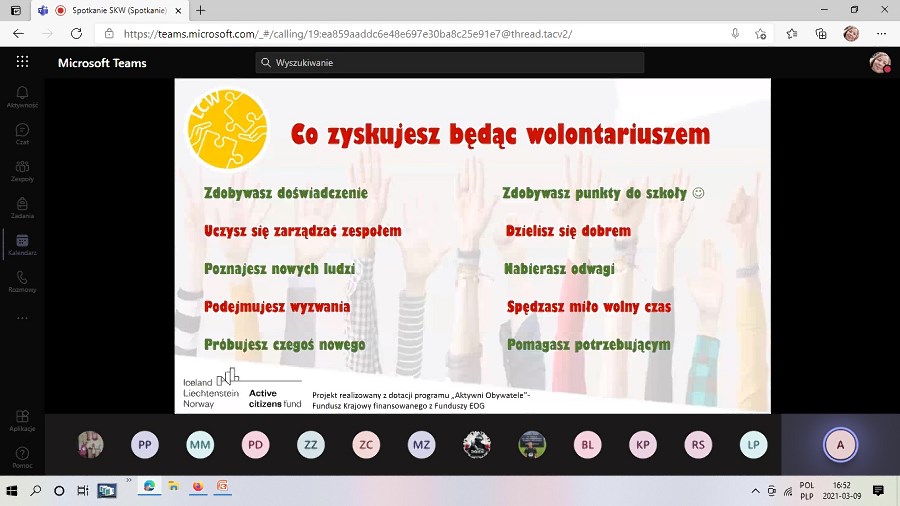Open the Czat section in sidebar
900x506 pixels.
pos(22,133)
